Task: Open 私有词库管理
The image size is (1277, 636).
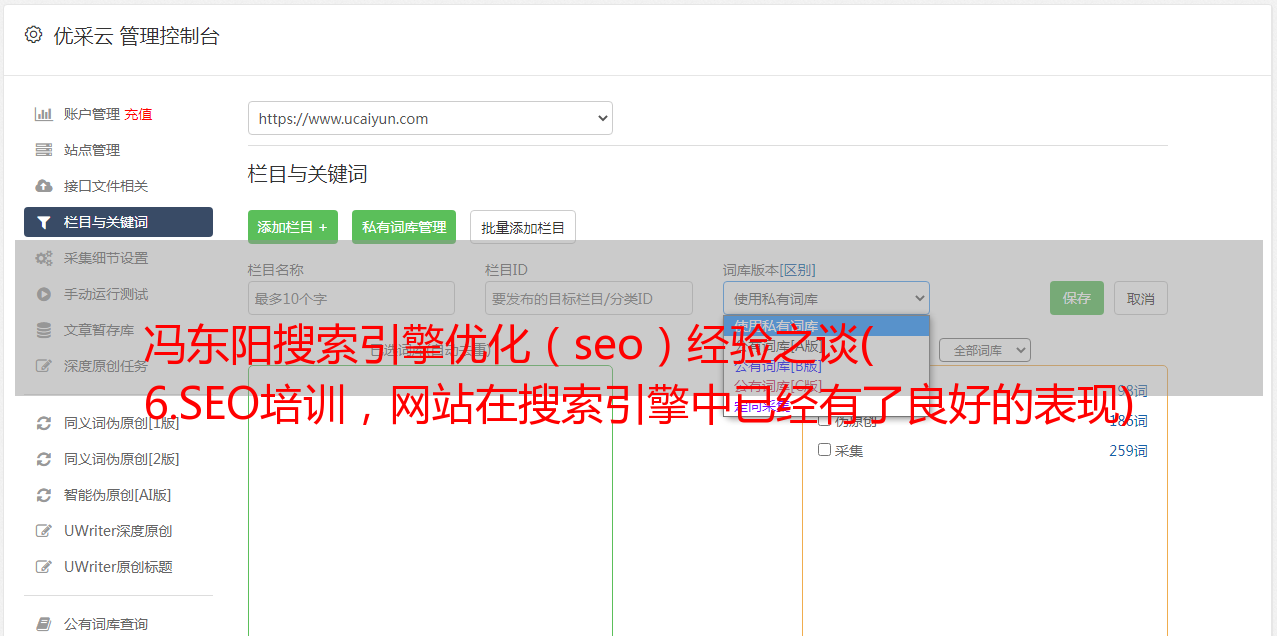Action: point(404,227)
